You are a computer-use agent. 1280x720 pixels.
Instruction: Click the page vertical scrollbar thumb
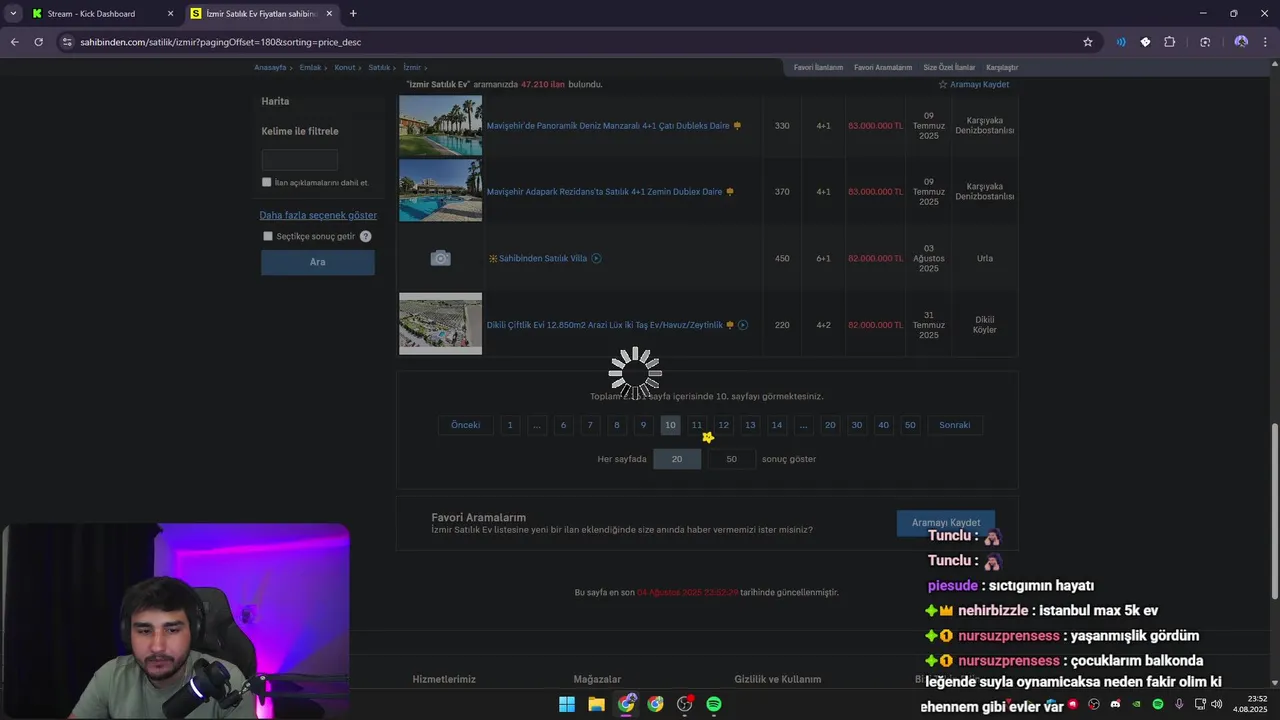coord(1274,511)
